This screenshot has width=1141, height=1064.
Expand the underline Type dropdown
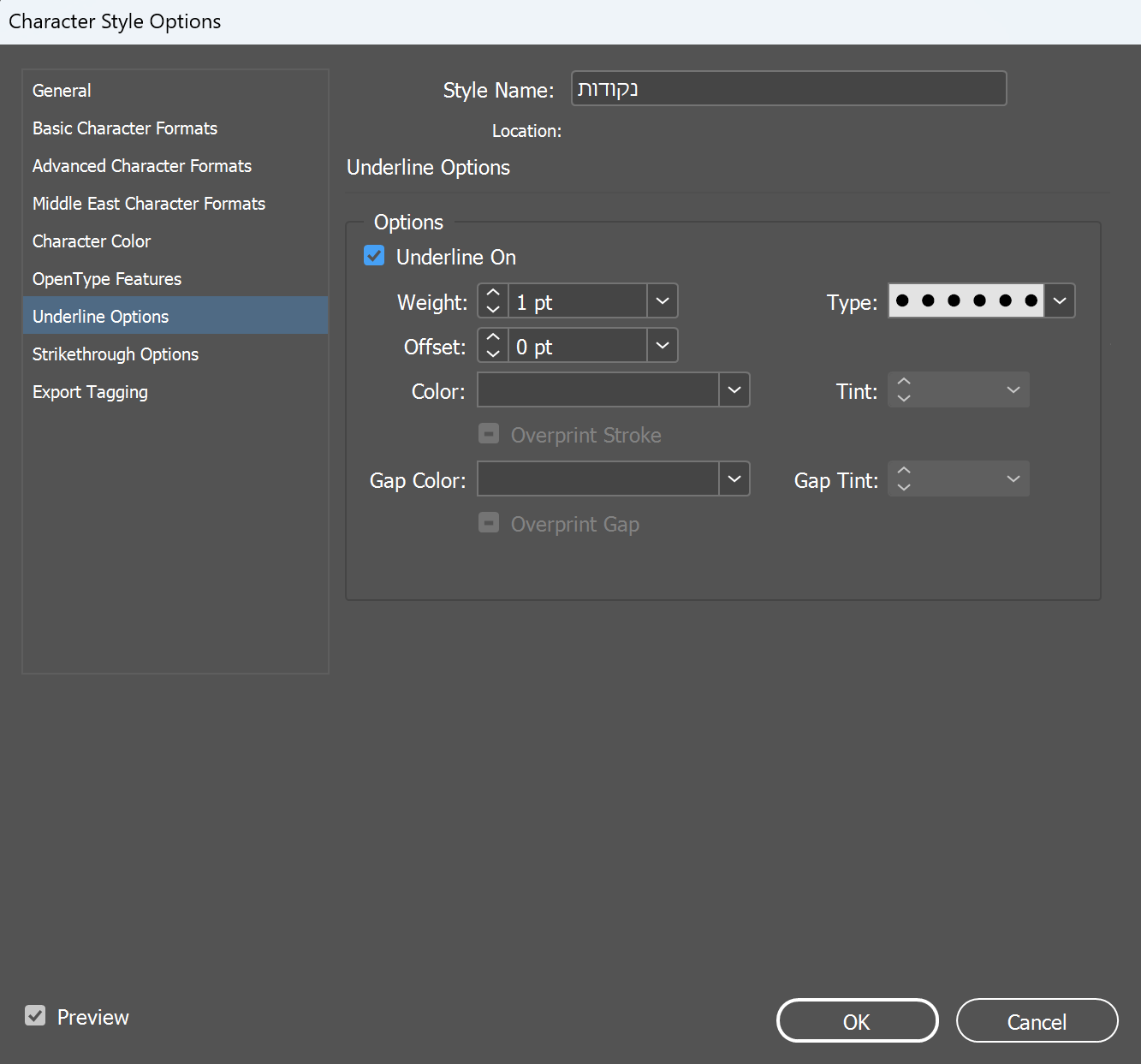1060,301
